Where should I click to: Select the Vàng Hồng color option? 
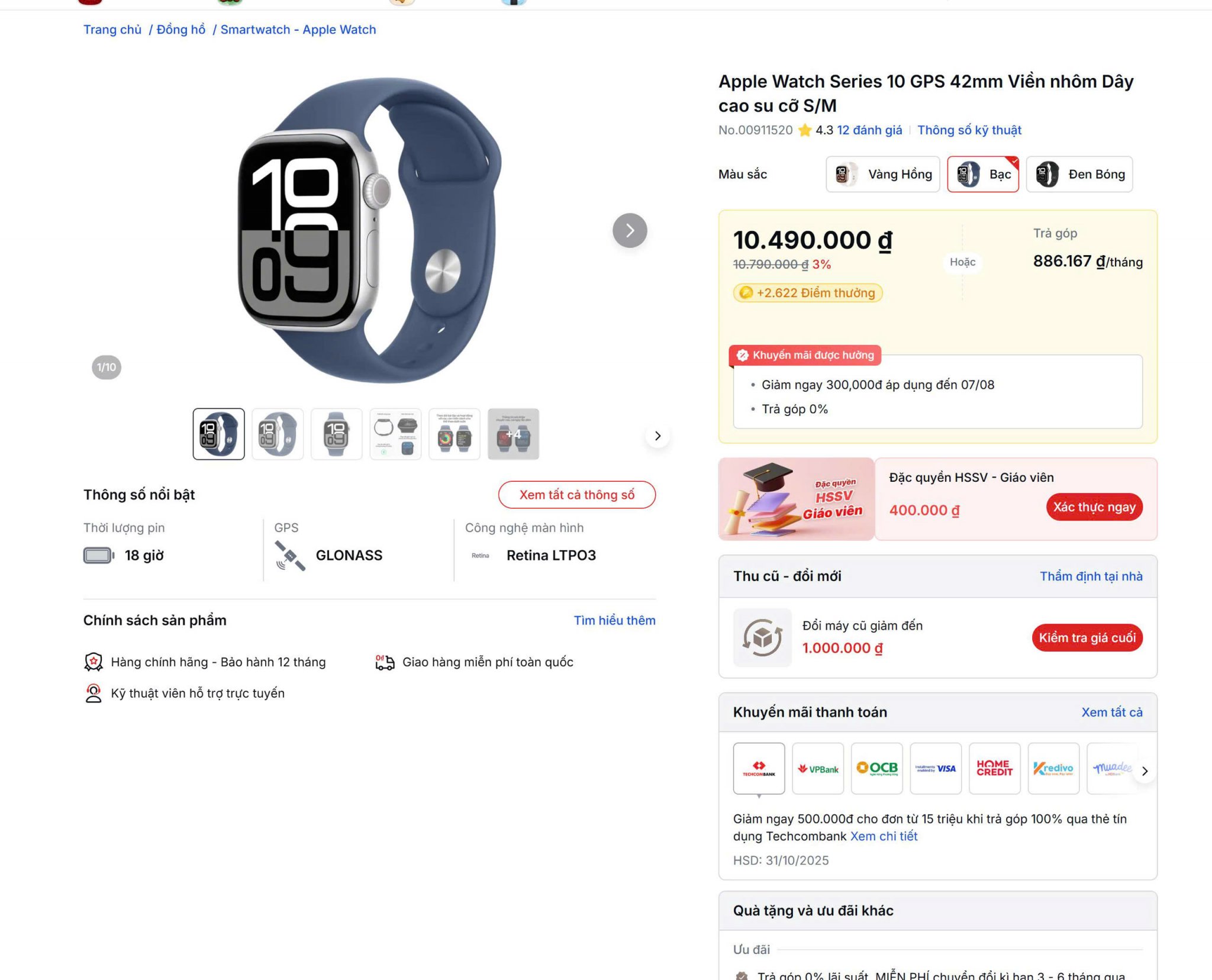click(x=883, y=174)
